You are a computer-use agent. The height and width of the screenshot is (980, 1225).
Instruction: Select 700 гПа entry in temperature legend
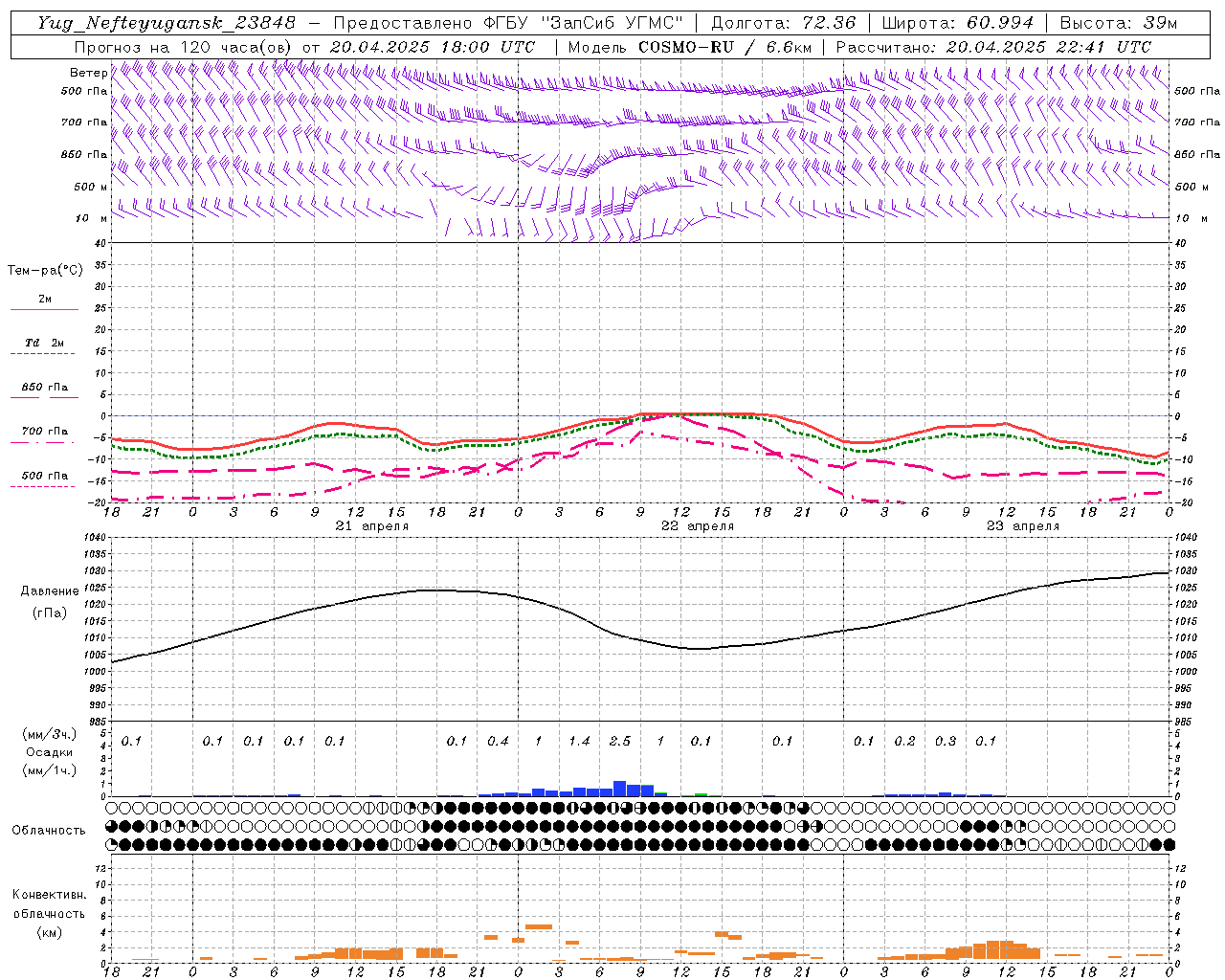(45, 432)
